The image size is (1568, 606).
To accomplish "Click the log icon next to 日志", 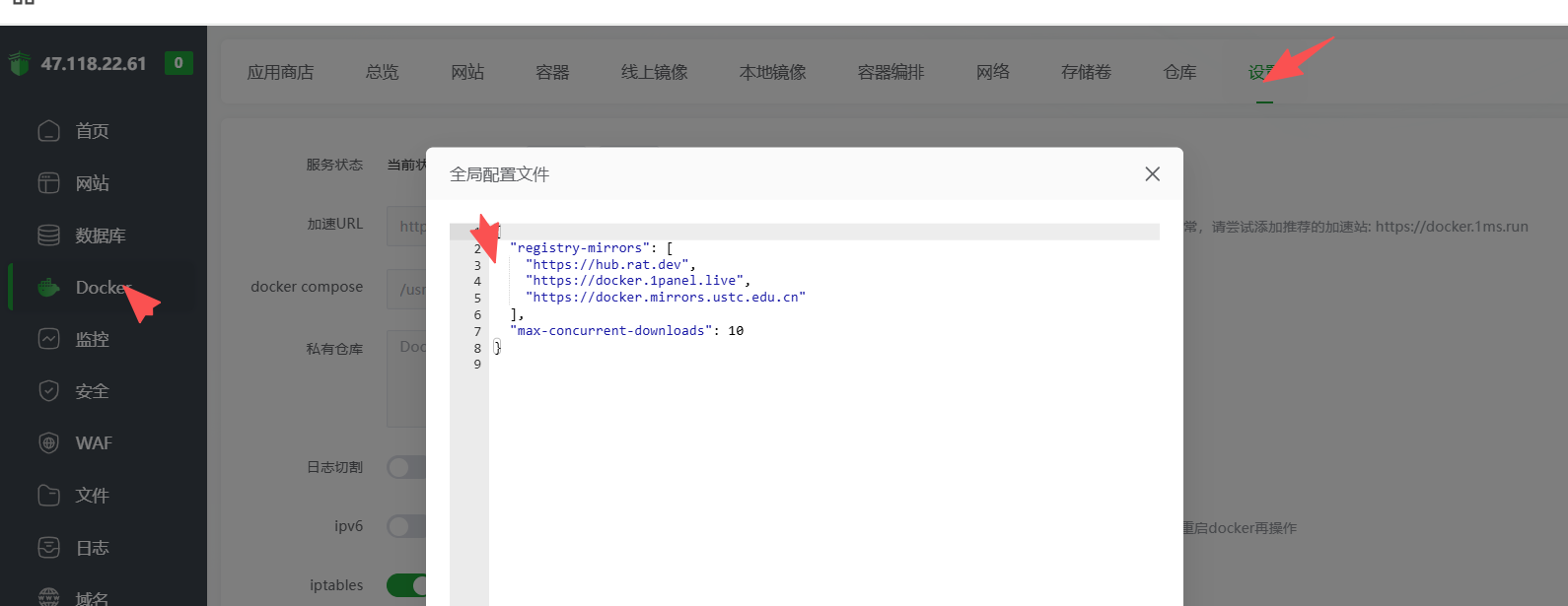I will (x=48, y=548).
